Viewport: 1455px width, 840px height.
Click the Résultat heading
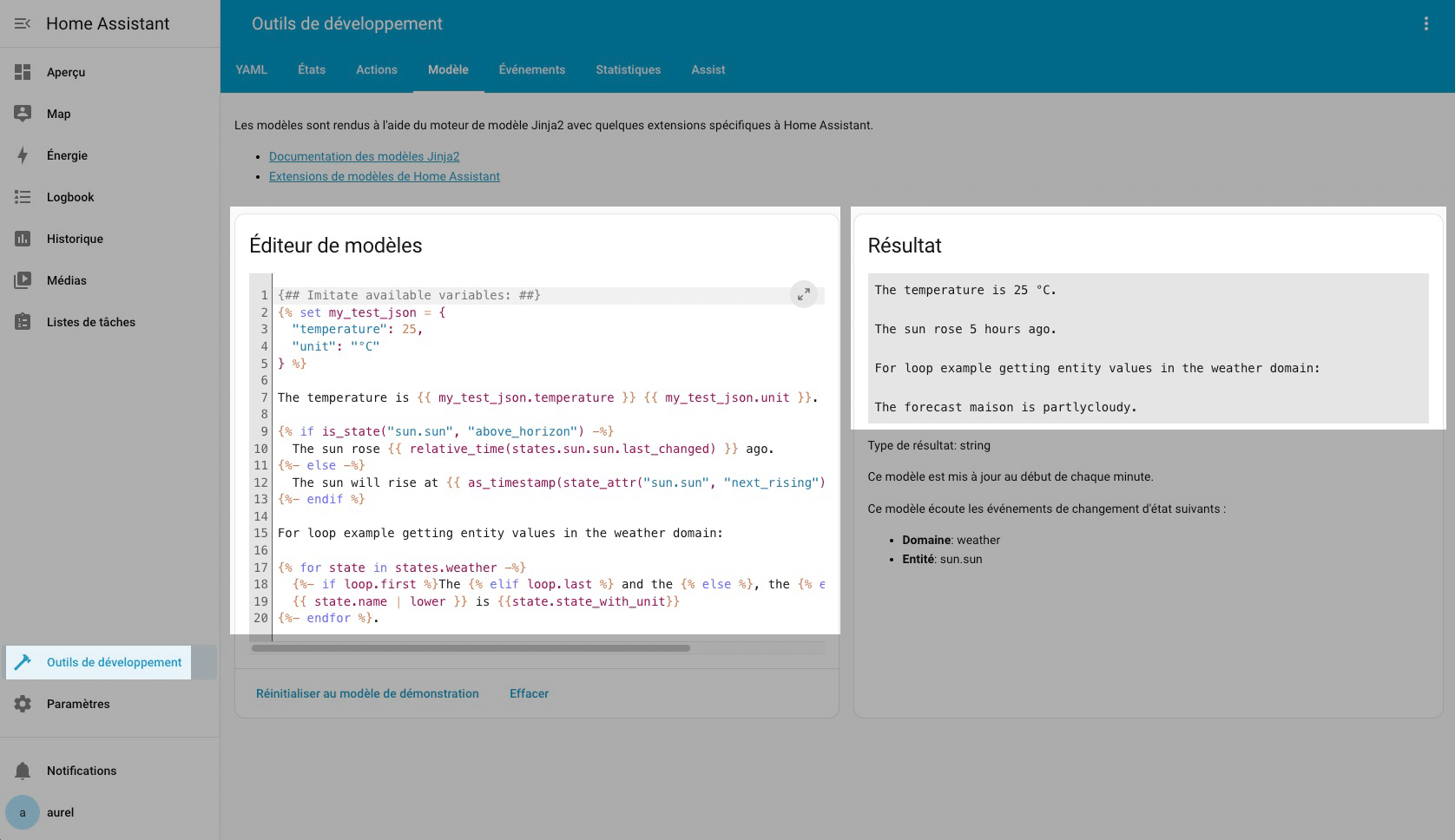(905, 246)
